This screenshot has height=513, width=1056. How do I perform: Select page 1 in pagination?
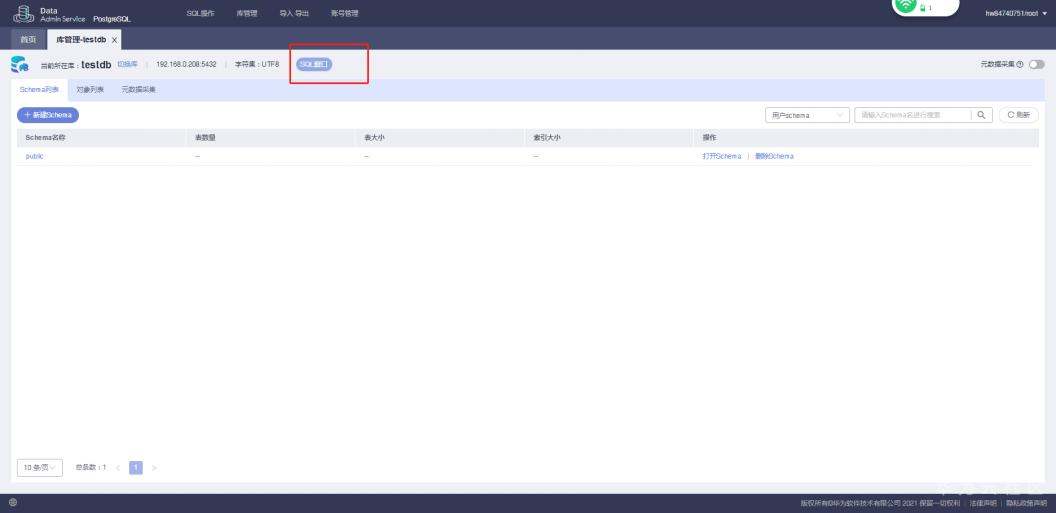[x=135, y=468]
